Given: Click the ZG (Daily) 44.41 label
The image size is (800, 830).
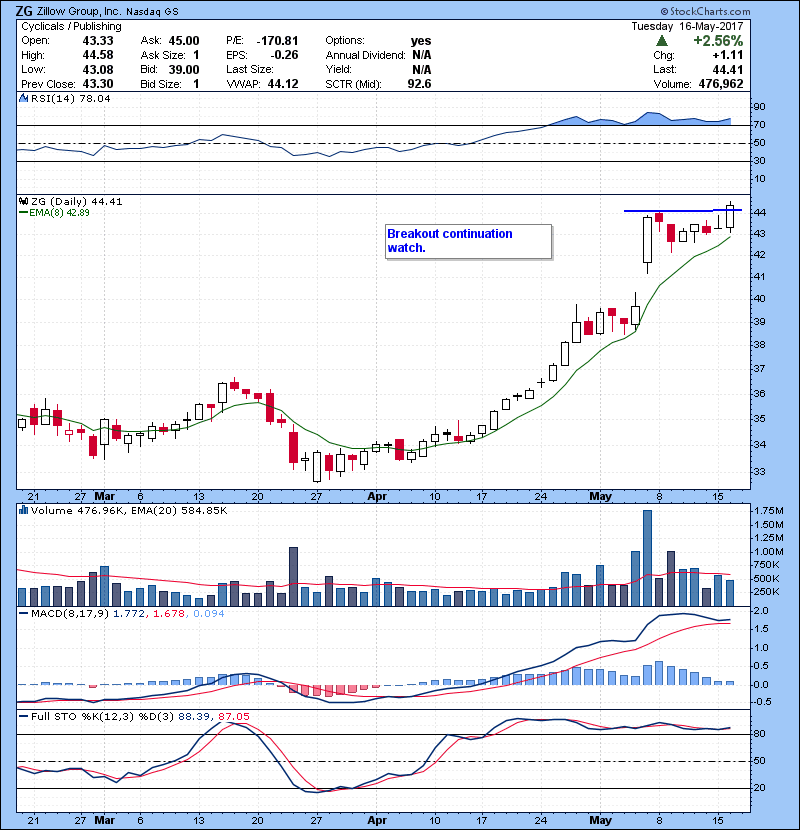Looking at the screenshot, I should click(76, 202).
